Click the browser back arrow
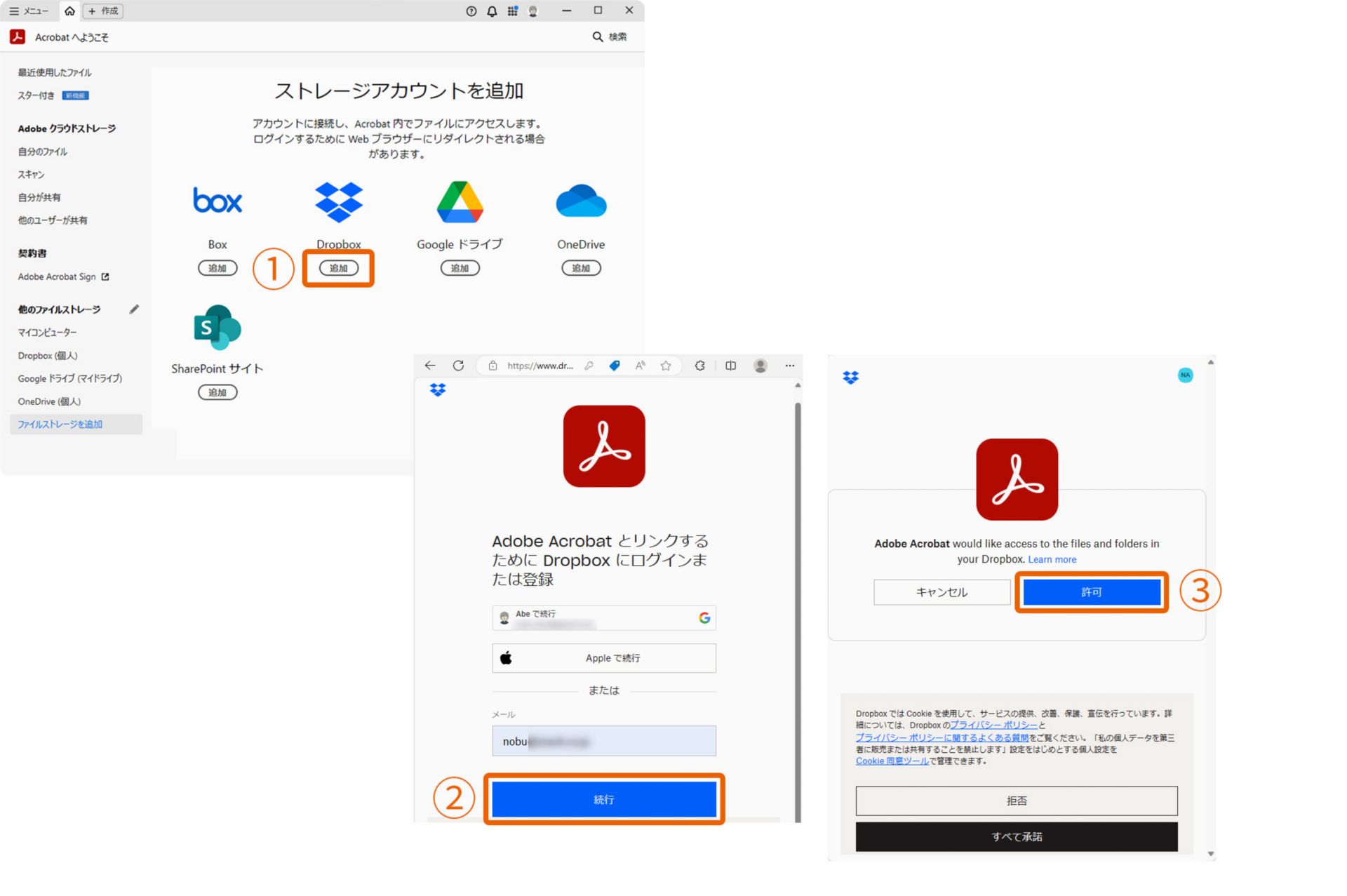The height and width of the screenshot is (896, 1347). 430,366
